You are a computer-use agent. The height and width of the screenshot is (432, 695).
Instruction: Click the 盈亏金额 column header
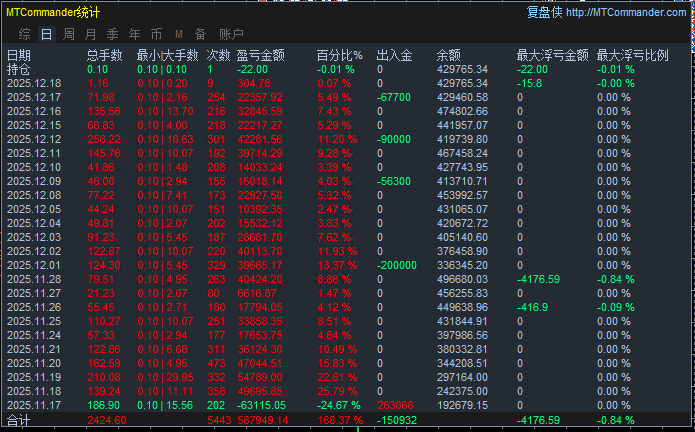click(261, 55)
